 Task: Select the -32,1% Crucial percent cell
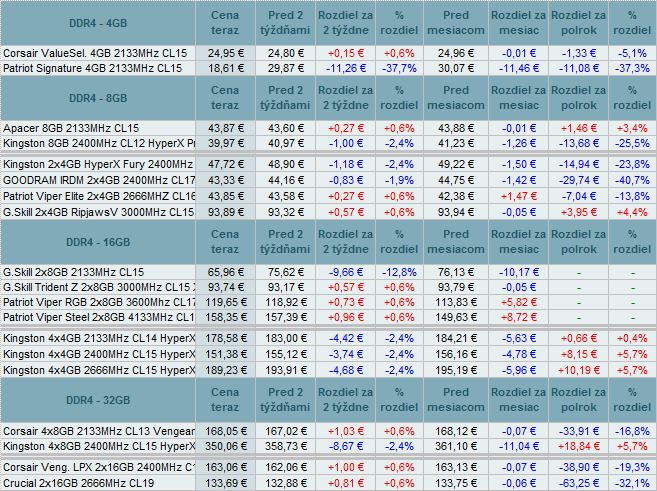(x=632, y=483)
